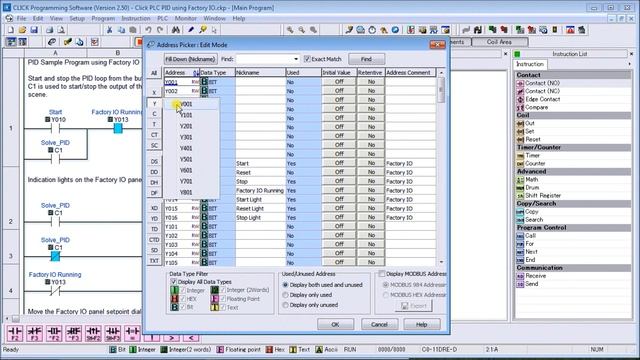The image size is (640, 360).
Task: Insert Shift-F3 edge contact button
Action: (113, 333)
